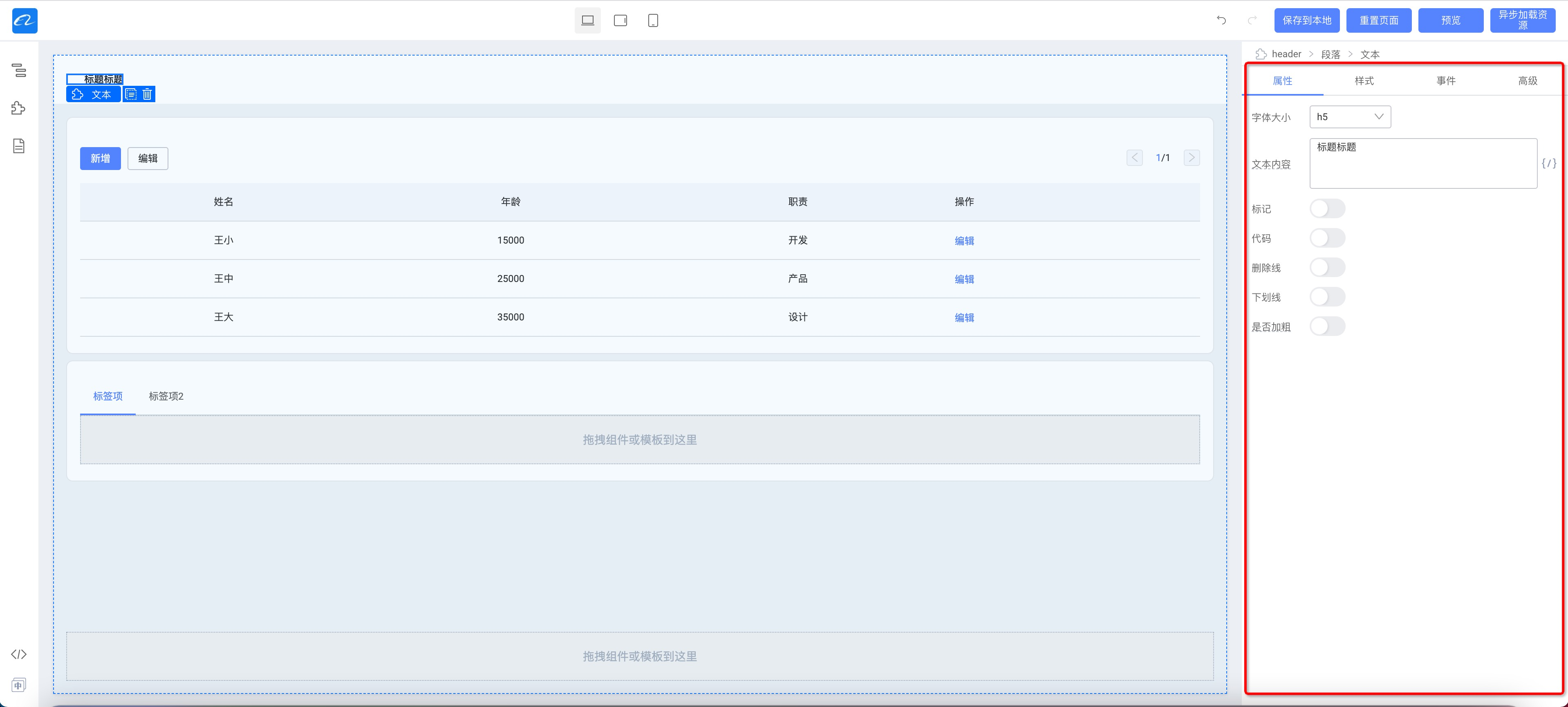Go to next table page arrow

pyautogui.click(x=1191, y=158)
